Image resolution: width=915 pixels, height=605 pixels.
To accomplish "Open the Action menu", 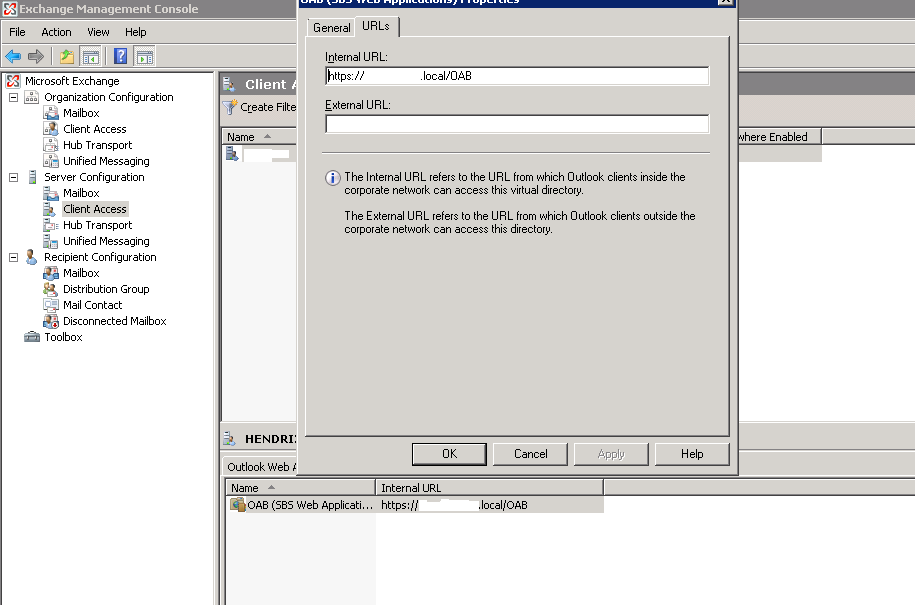I will pos(56,32).
